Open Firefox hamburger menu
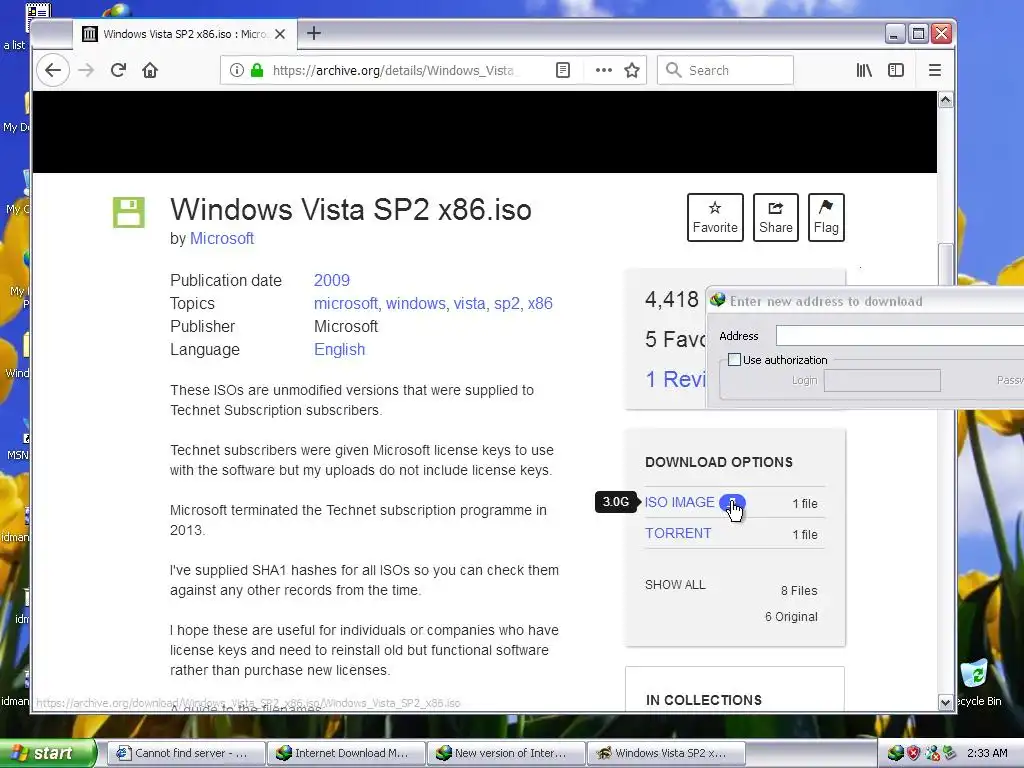1024x768 pixels. [x=935, y=70]
